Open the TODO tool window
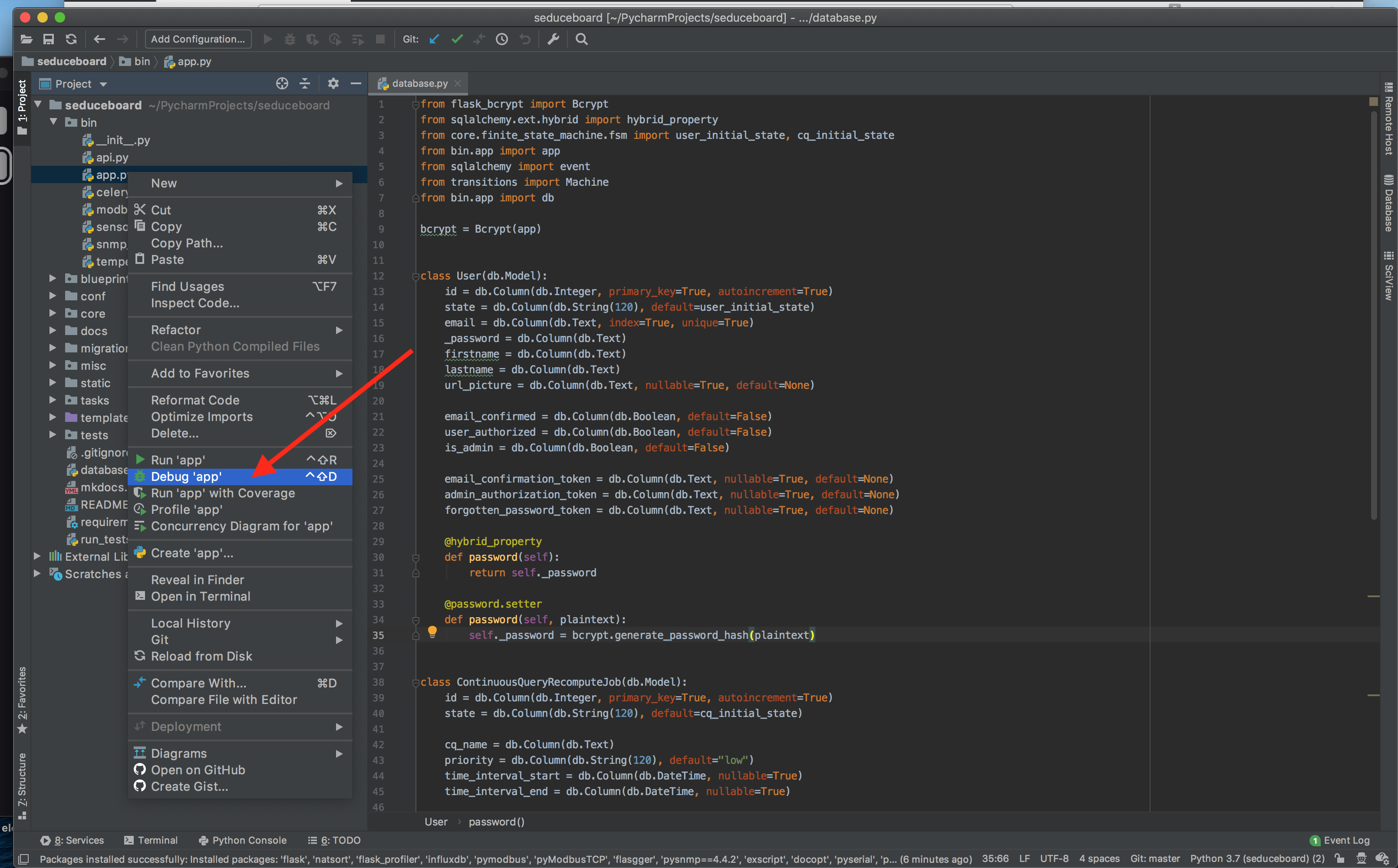The height and width of the screenshot is (868, 1398). 334,841
